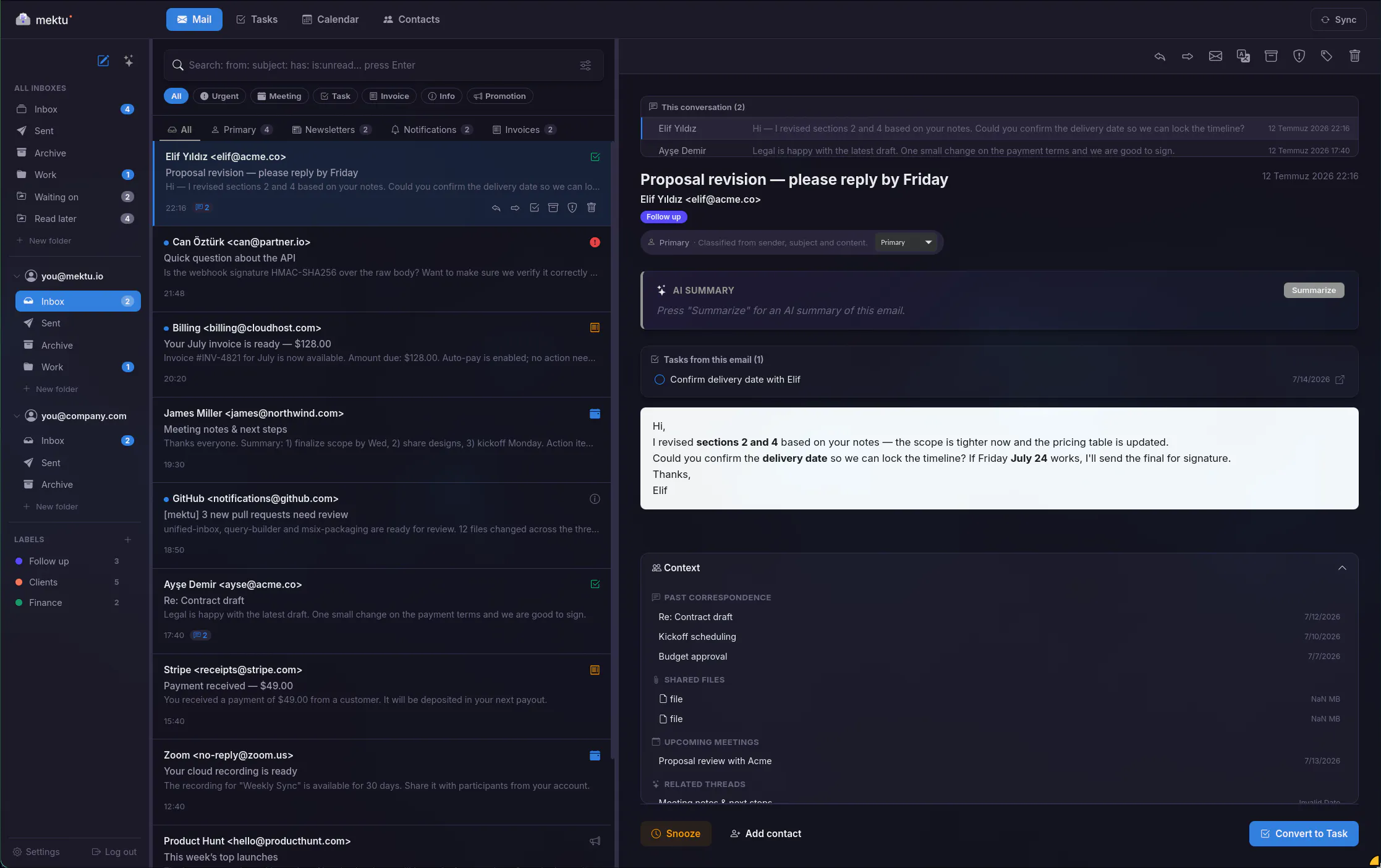Check off Confirm delivery date with Elif

(660, 380)
